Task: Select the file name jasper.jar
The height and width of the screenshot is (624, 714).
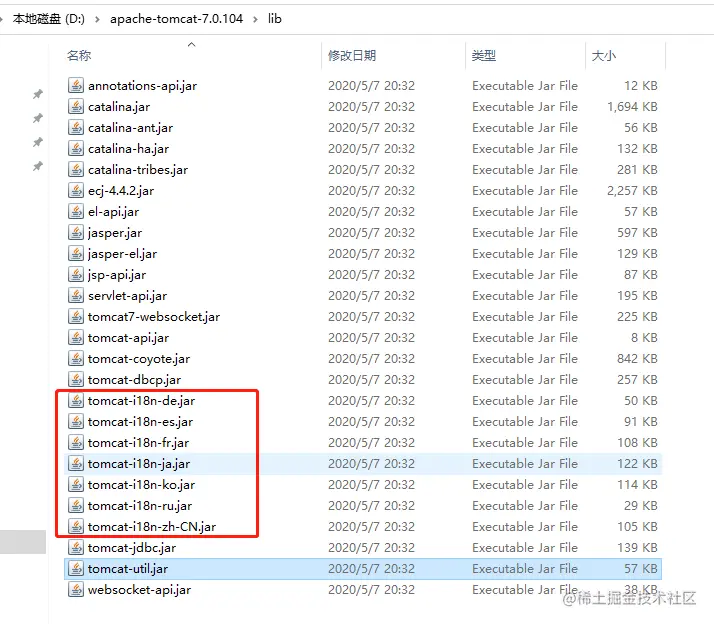Action: coord(115,233)
